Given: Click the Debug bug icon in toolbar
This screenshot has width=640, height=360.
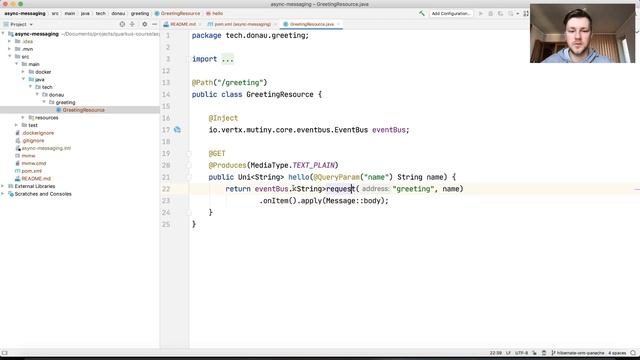Looking at the screenshot, I should [491, 13].
